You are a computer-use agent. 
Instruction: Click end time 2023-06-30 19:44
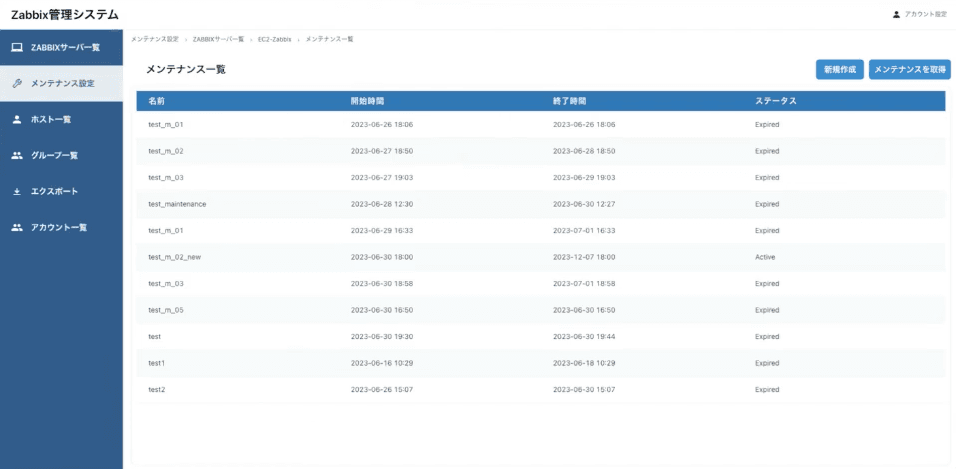[x=584, y=337]
